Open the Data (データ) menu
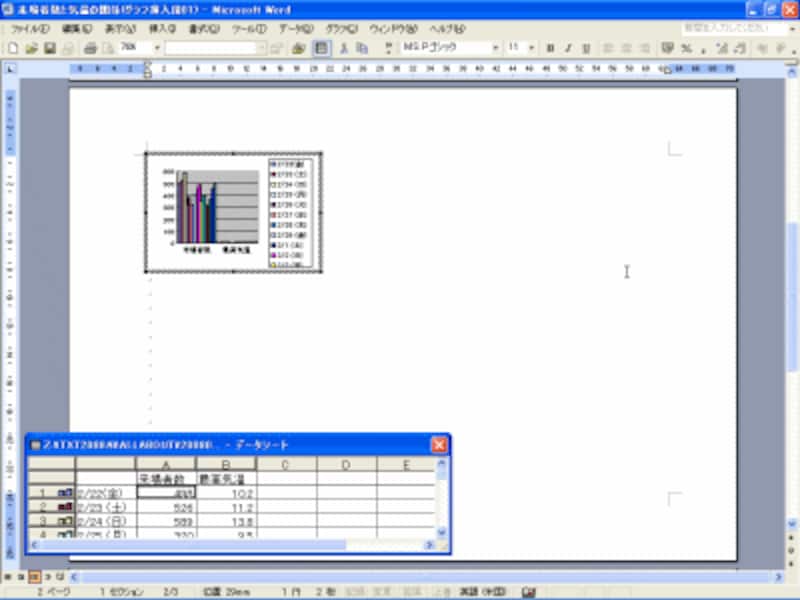This screenshot has width=800, height=600. coord(295,29)
